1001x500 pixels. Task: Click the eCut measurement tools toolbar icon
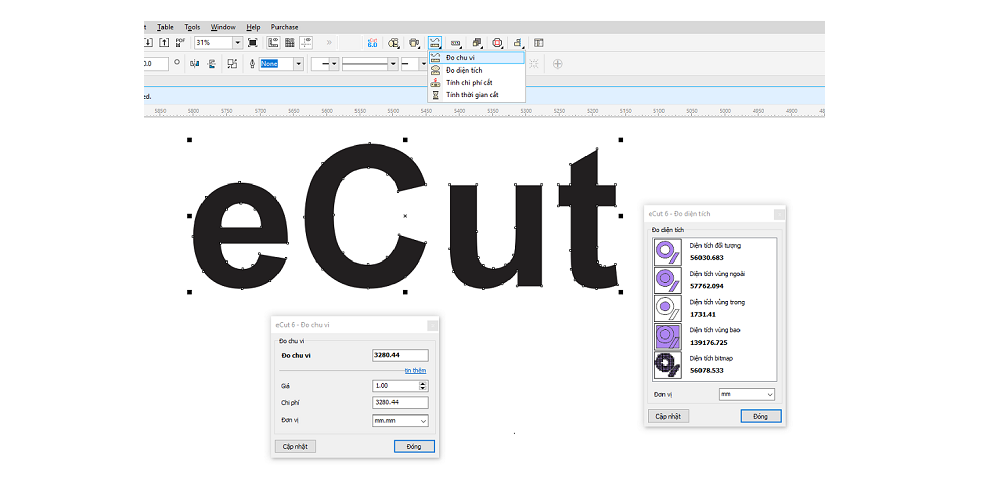(x=435, y=43)
